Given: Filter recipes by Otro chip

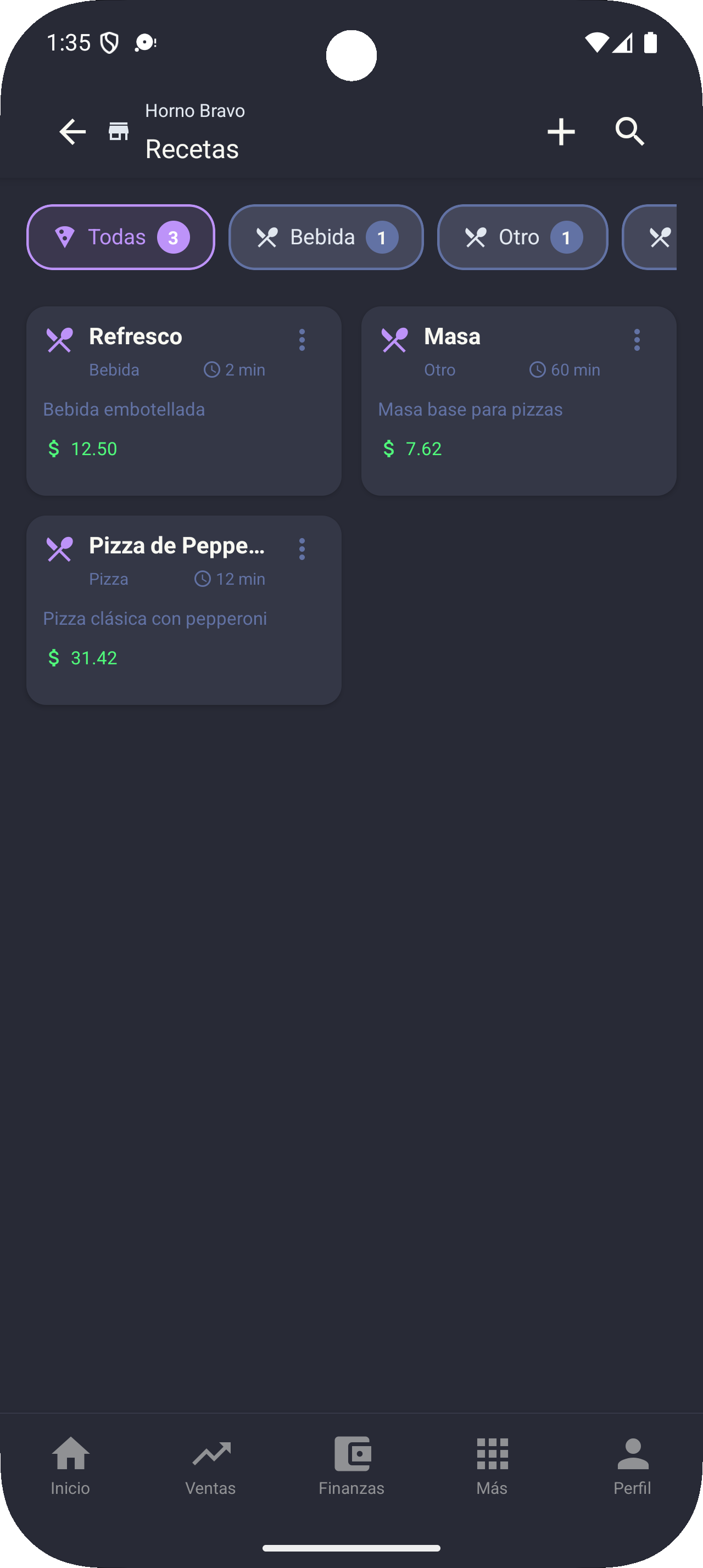Looking at the screenshot, I should tap(522, 237).
